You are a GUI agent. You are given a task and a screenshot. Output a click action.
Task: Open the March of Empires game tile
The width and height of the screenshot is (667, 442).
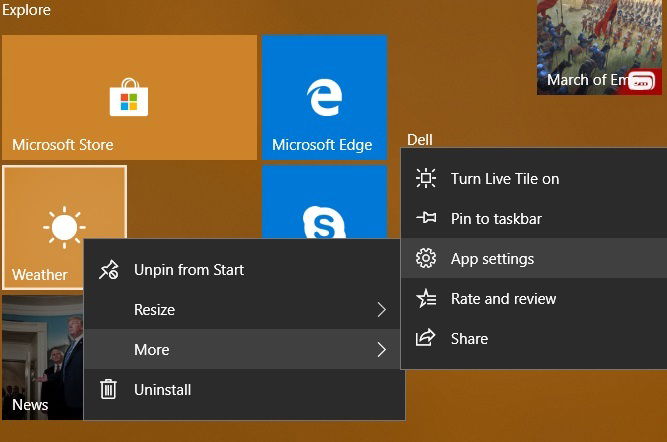(599, 47)
